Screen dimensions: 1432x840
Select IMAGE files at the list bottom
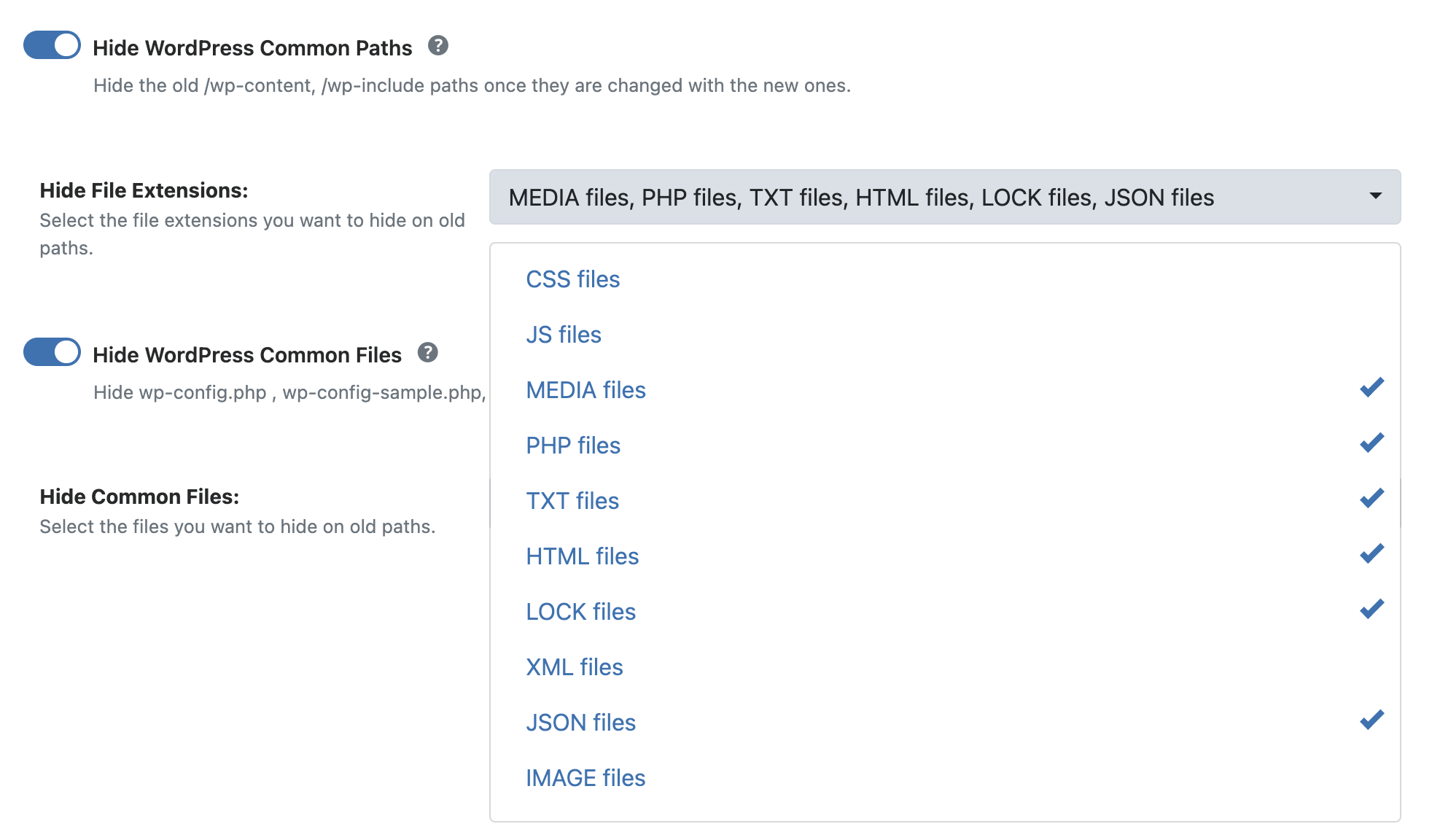click(x=585, y=777)
